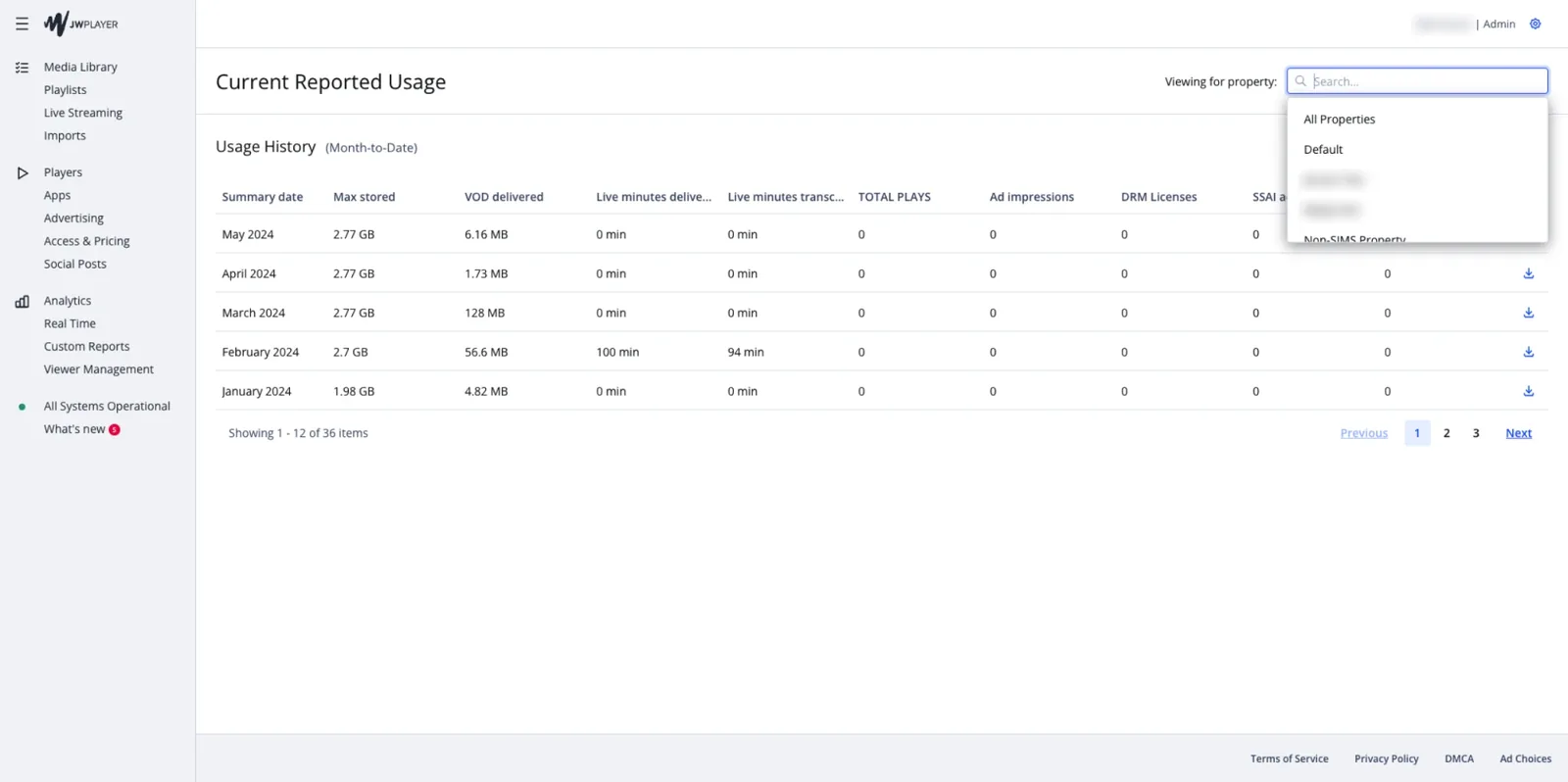The width and height of the screenshot is (1568, 782).
Task: Click the Summary date column header
Action: pyautogui.click(x=263, y=197)
